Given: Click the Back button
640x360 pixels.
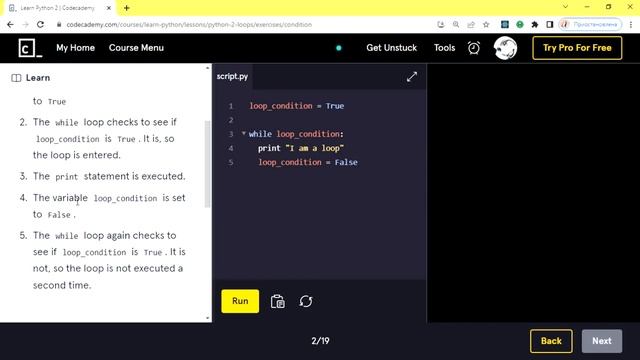Looking at the screenshot, I should coord(551,341).
